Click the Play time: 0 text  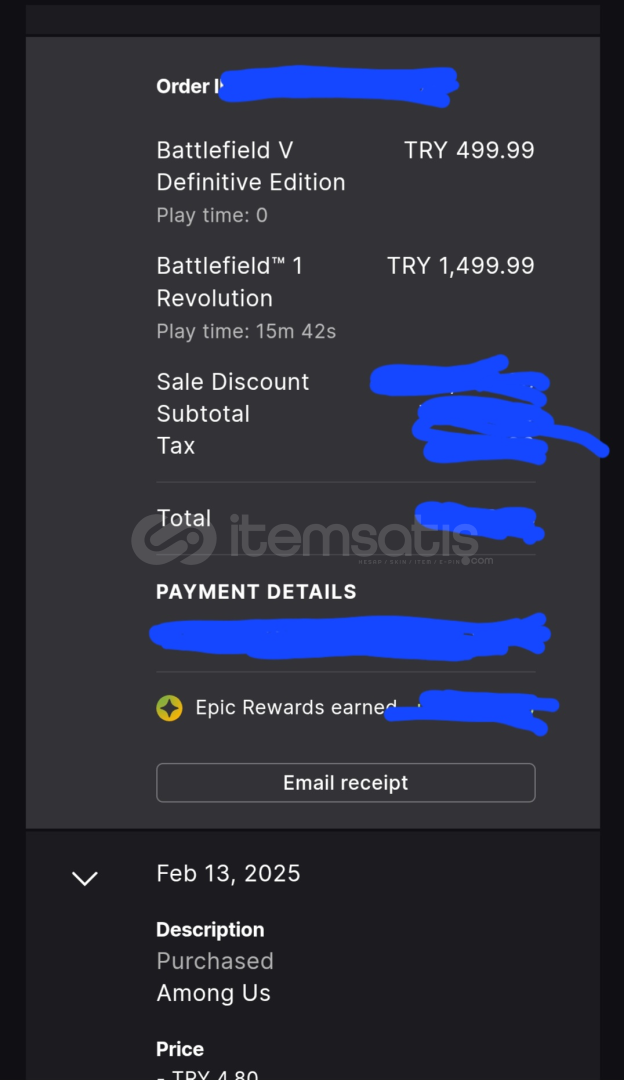tap(211, 216)
